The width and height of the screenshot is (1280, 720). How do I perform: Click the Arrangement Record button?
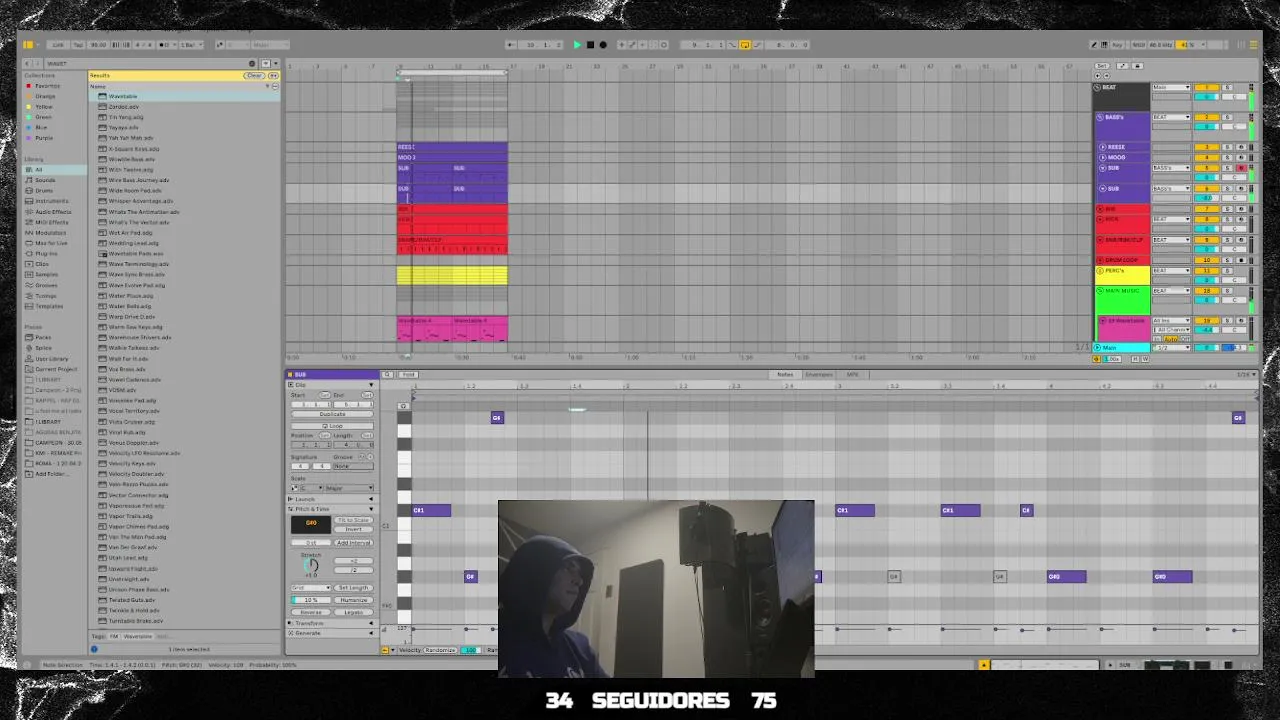[603, 45]
